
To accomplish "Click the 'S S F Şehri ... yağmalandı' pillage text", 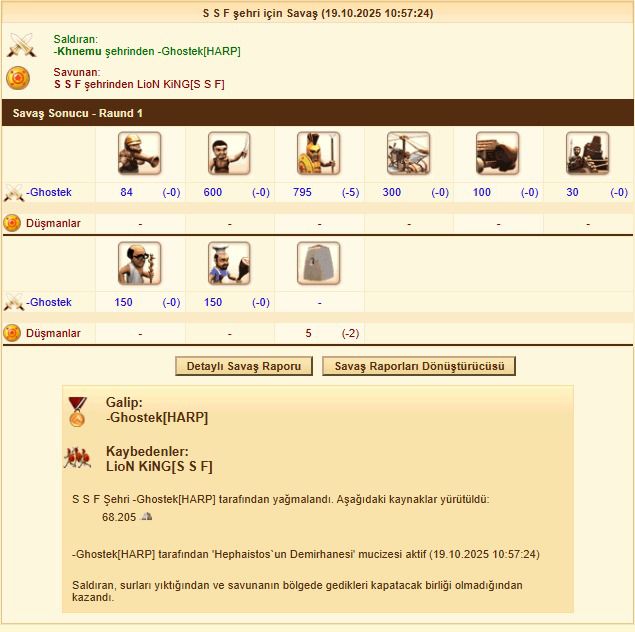I will (281, 499).
